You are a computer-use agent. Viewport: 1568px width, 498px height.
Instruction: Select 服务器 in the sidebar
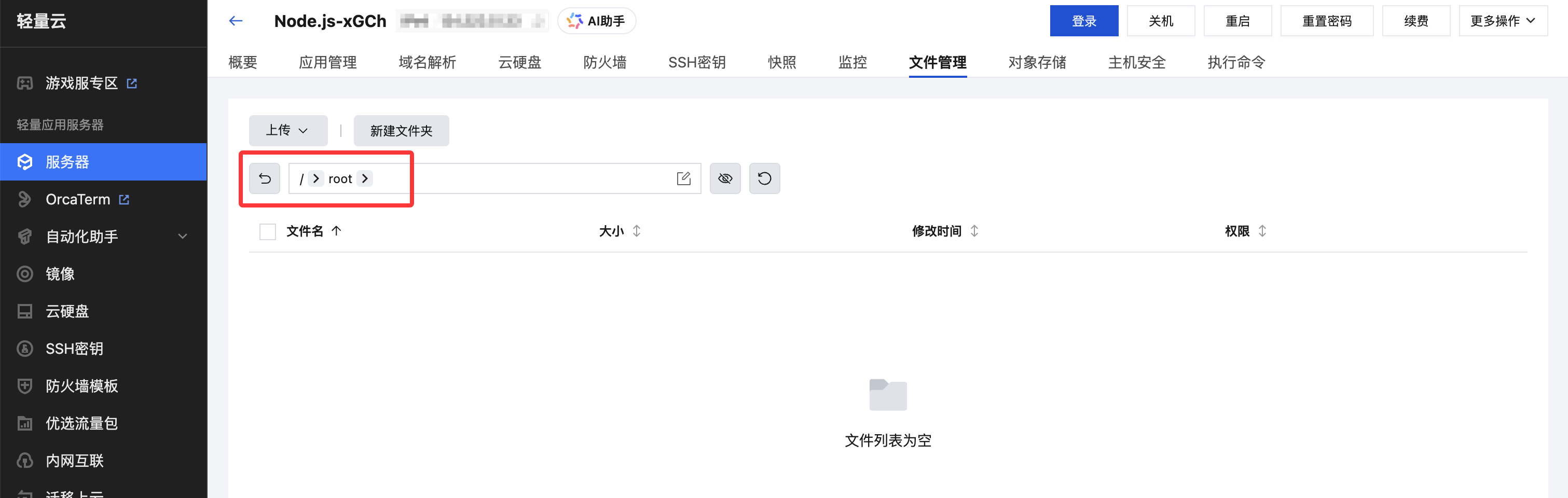[x=103, y=162]
